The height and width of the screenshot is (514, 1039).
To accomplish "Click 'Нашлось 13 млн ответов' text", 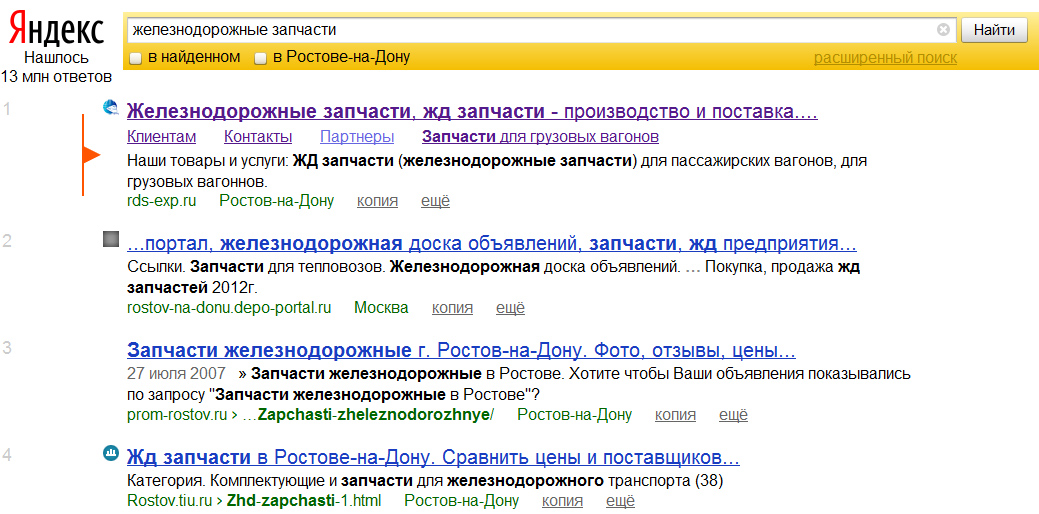I will [x=56, y=67].
